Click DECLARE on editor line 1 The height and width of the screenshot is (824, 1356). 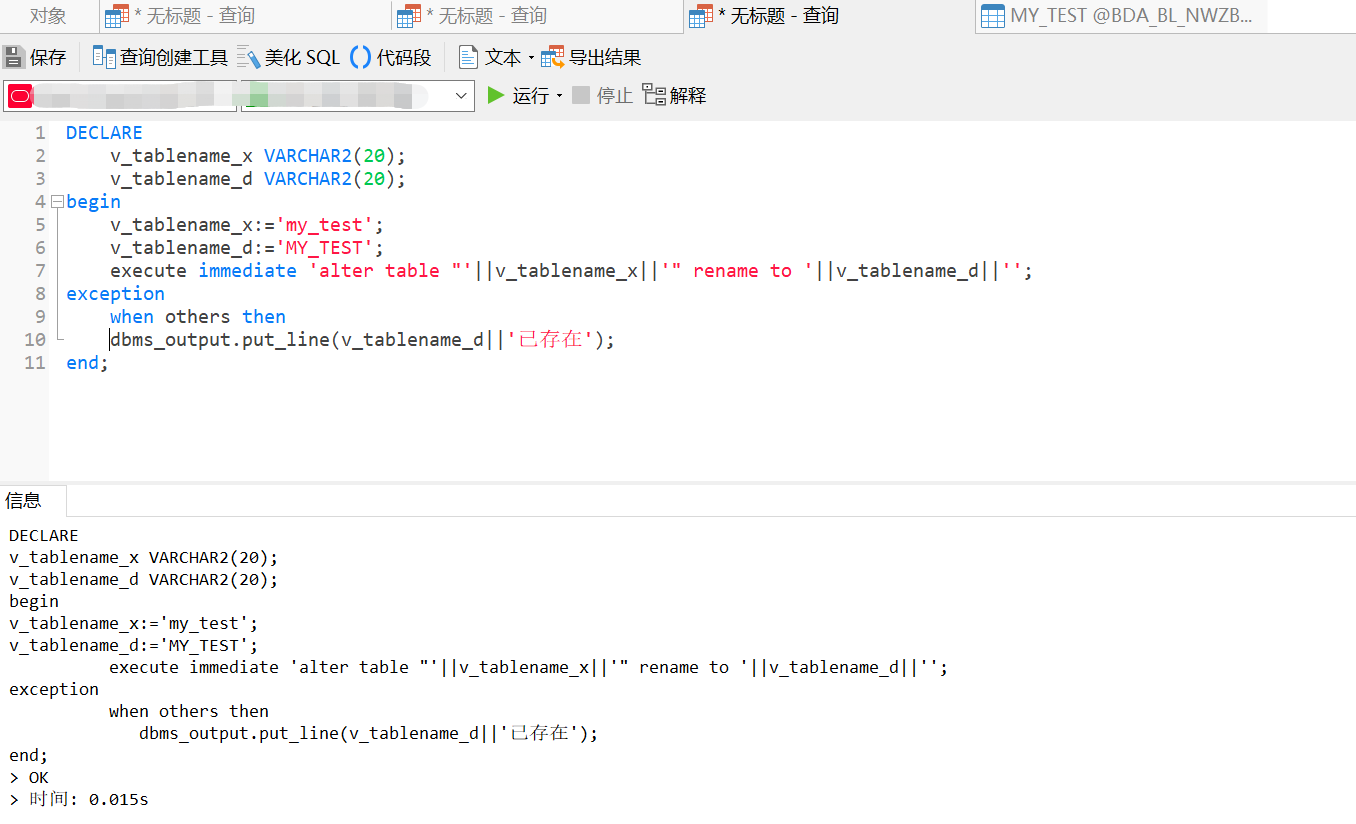coord(104,133)
